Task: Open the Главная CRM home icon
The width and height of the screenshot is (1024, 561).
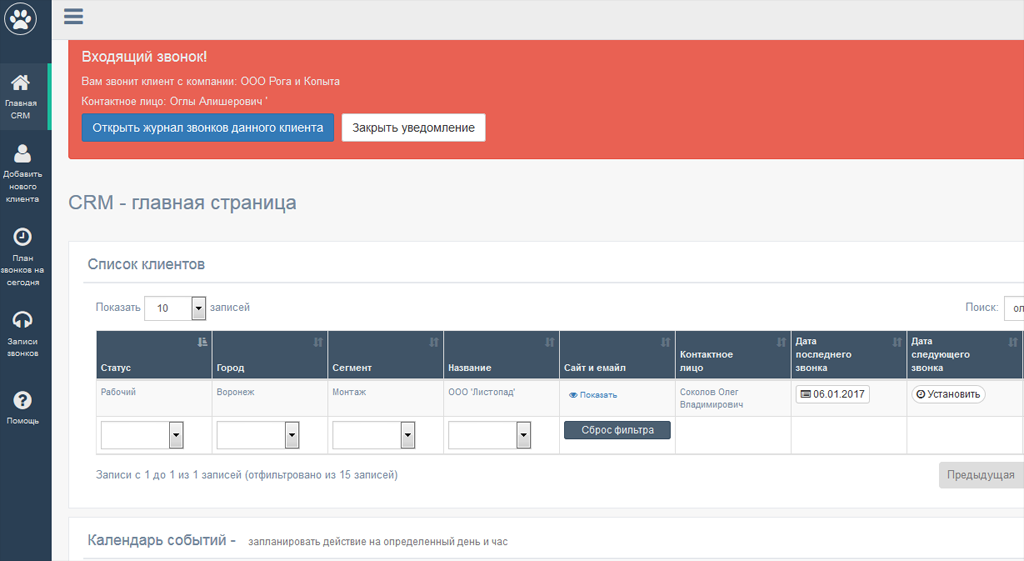Action: (x=20, y=82)
